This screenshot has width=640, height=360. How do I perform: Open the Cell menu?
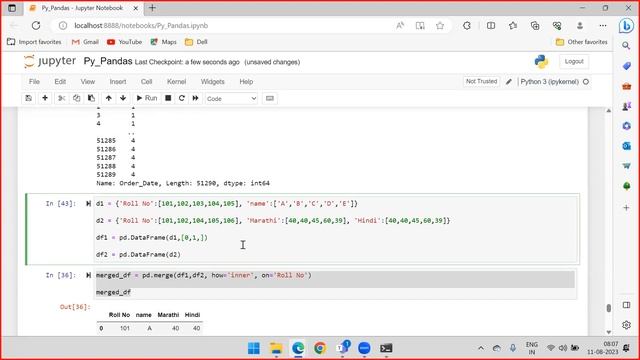coord(147,82)
